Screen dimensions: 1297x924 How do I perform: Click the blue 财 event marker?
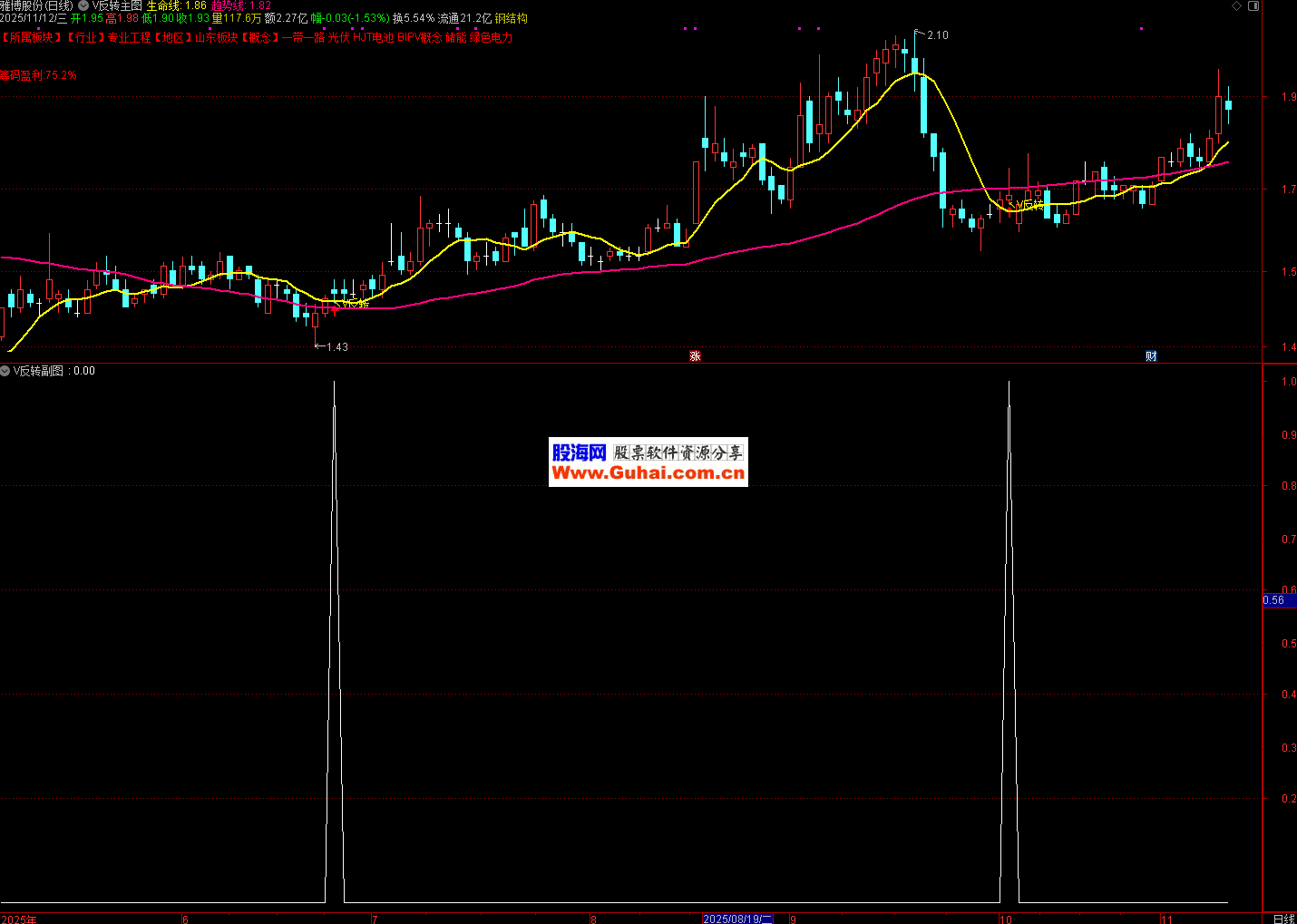tap(1151, 356)
